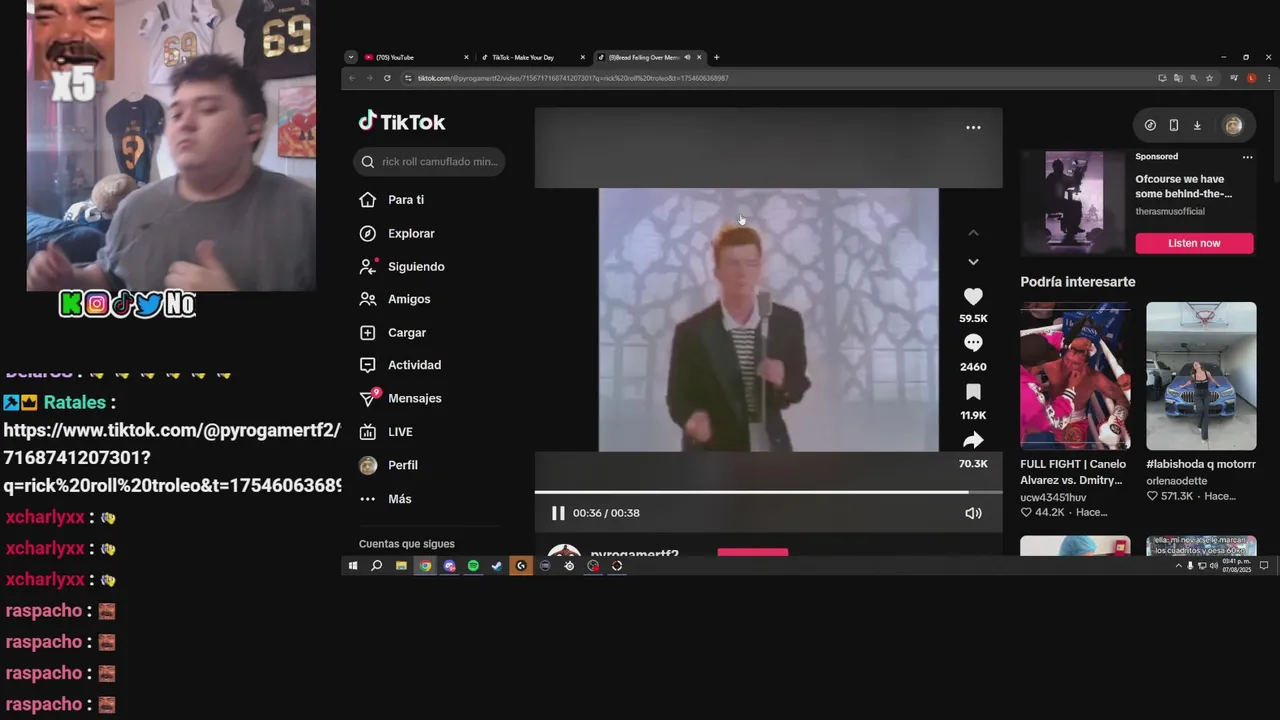Image resolution: width=1280 pixels, height=720 pixels.
Task: Click the Cuentas que sigues heading
Action: pos(407,544)
